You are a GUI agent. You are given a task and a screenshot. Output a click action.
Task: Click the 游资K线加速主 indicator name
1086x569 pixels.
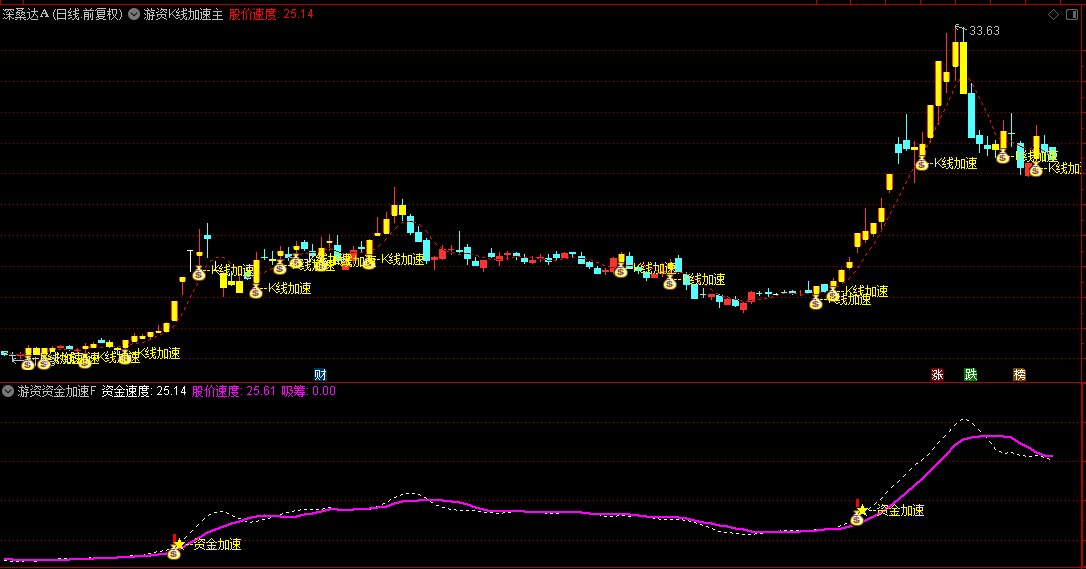[184, 14]
